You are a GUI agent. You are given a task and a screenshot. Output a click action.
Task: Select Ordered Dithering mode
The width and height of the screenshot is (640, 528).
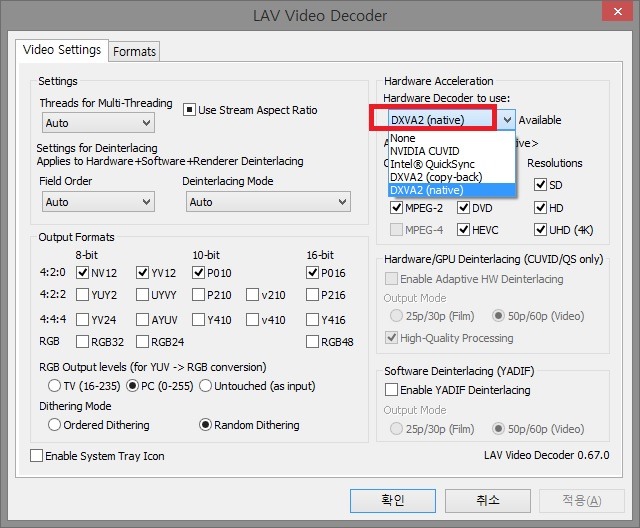point(54,425)
